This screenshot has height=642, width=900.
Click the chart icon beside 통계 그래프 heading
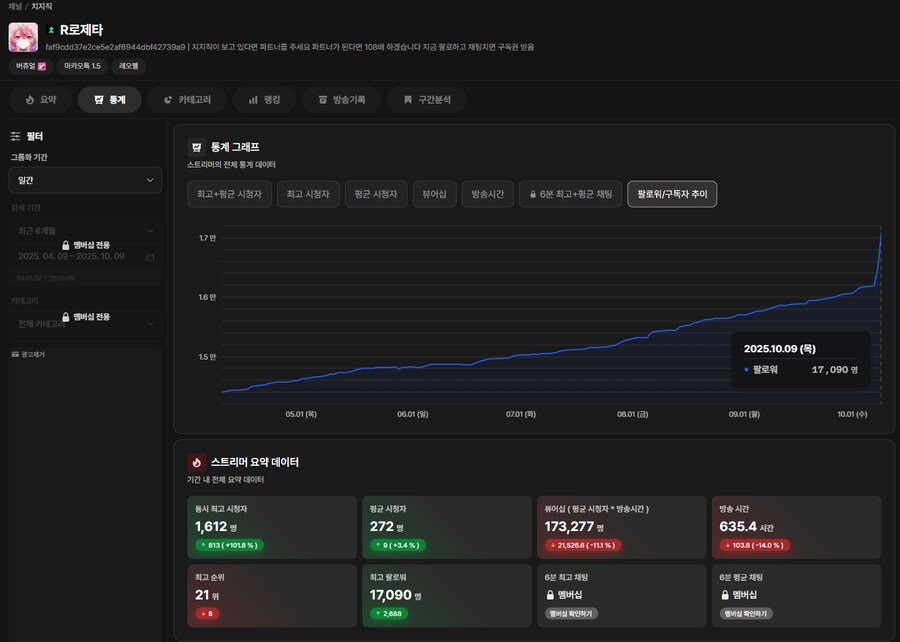click(x=197, y=147)
